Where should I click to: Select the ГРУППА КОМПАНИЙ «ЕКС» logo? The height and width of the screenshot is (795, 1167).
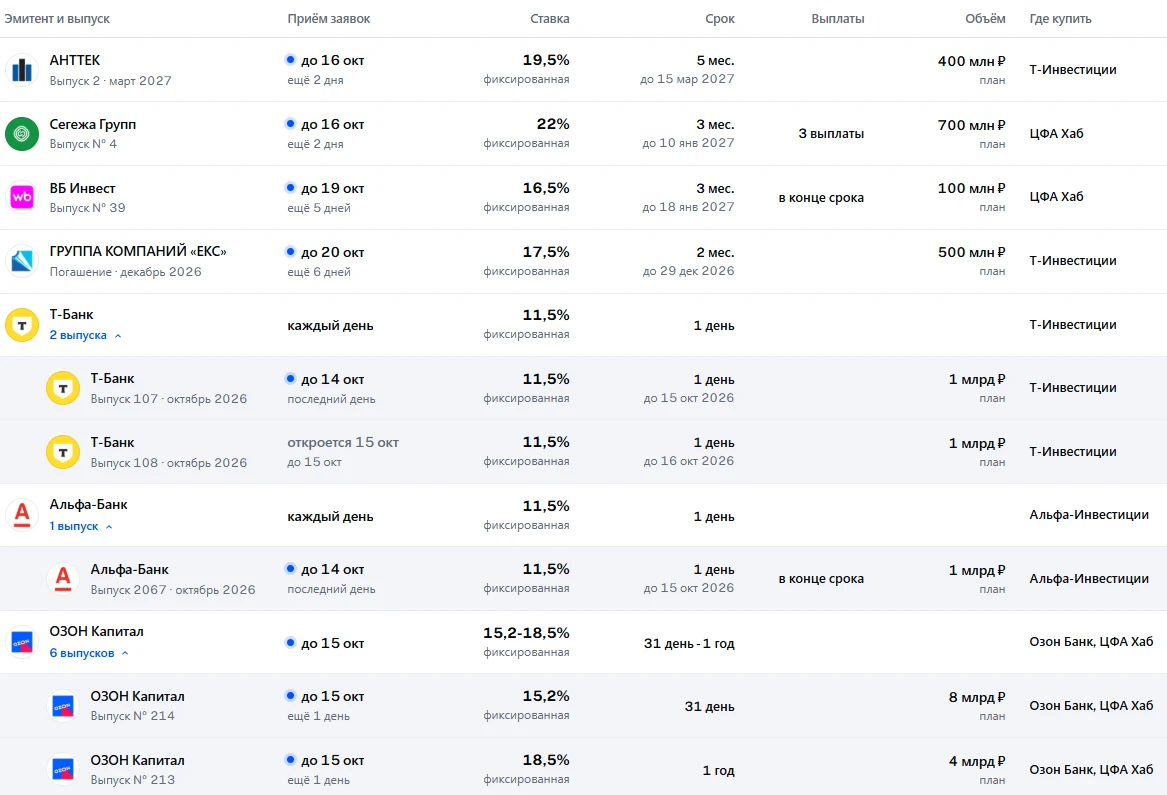[22, 261]
